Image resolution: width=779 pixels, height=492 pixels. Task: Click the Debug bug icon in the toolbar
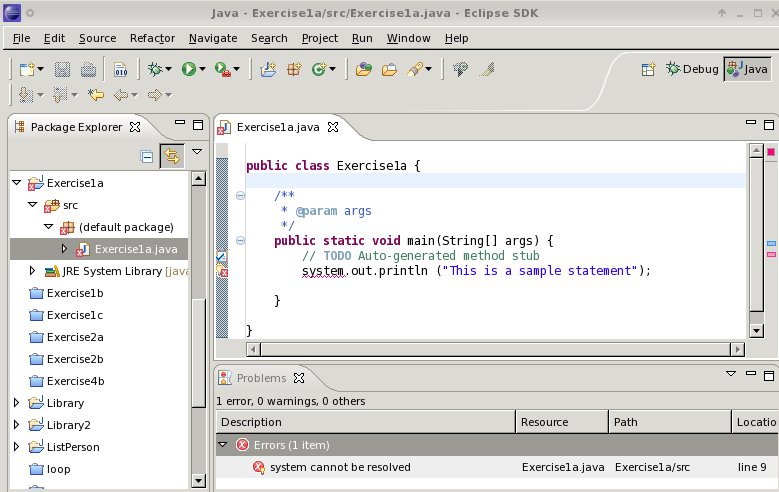point(155,69)
